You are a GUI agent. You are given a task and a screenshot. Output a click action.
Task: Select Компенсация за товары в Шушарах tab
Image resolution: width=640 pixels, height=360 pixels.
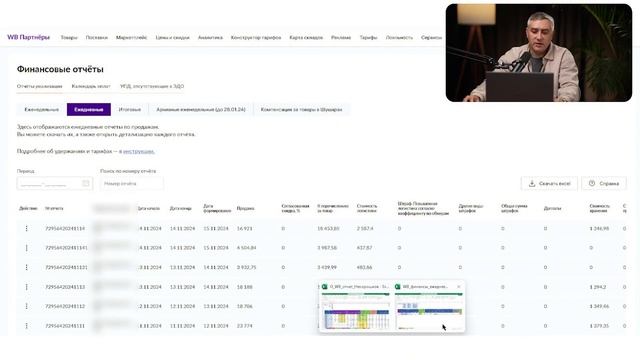click(301, 109)
